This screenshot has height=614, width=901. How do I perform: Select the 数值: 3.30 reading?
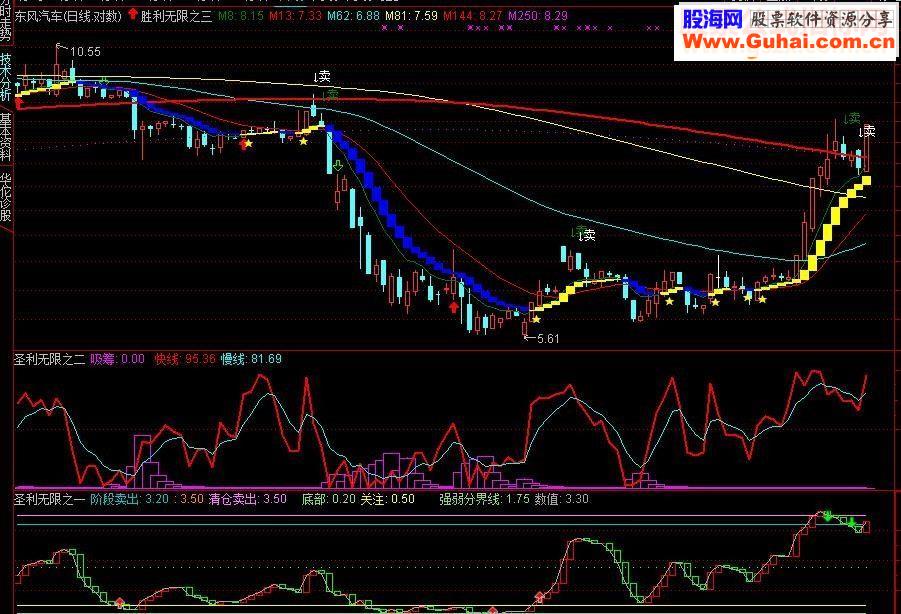561,499
